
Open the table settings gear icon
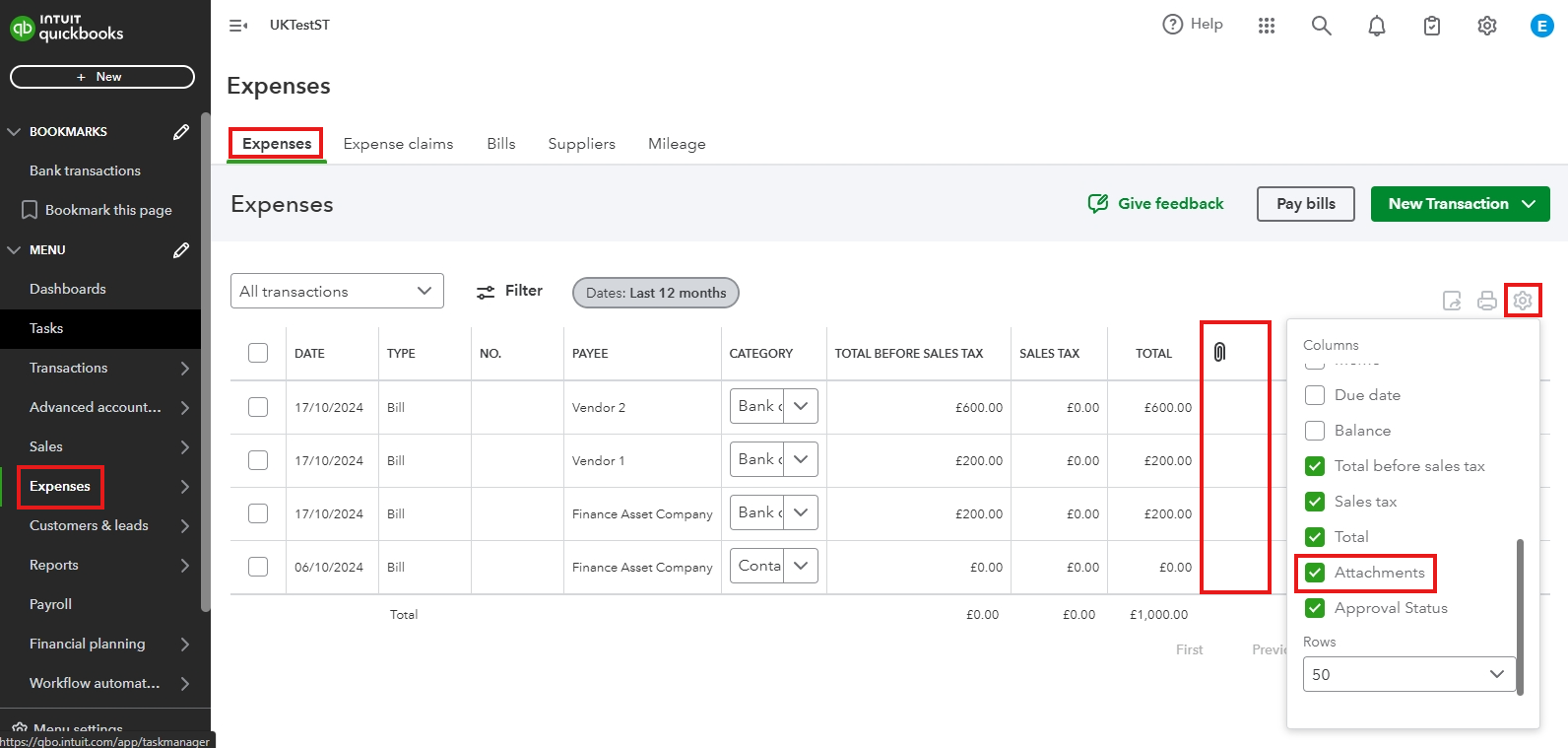[1523, 300]
